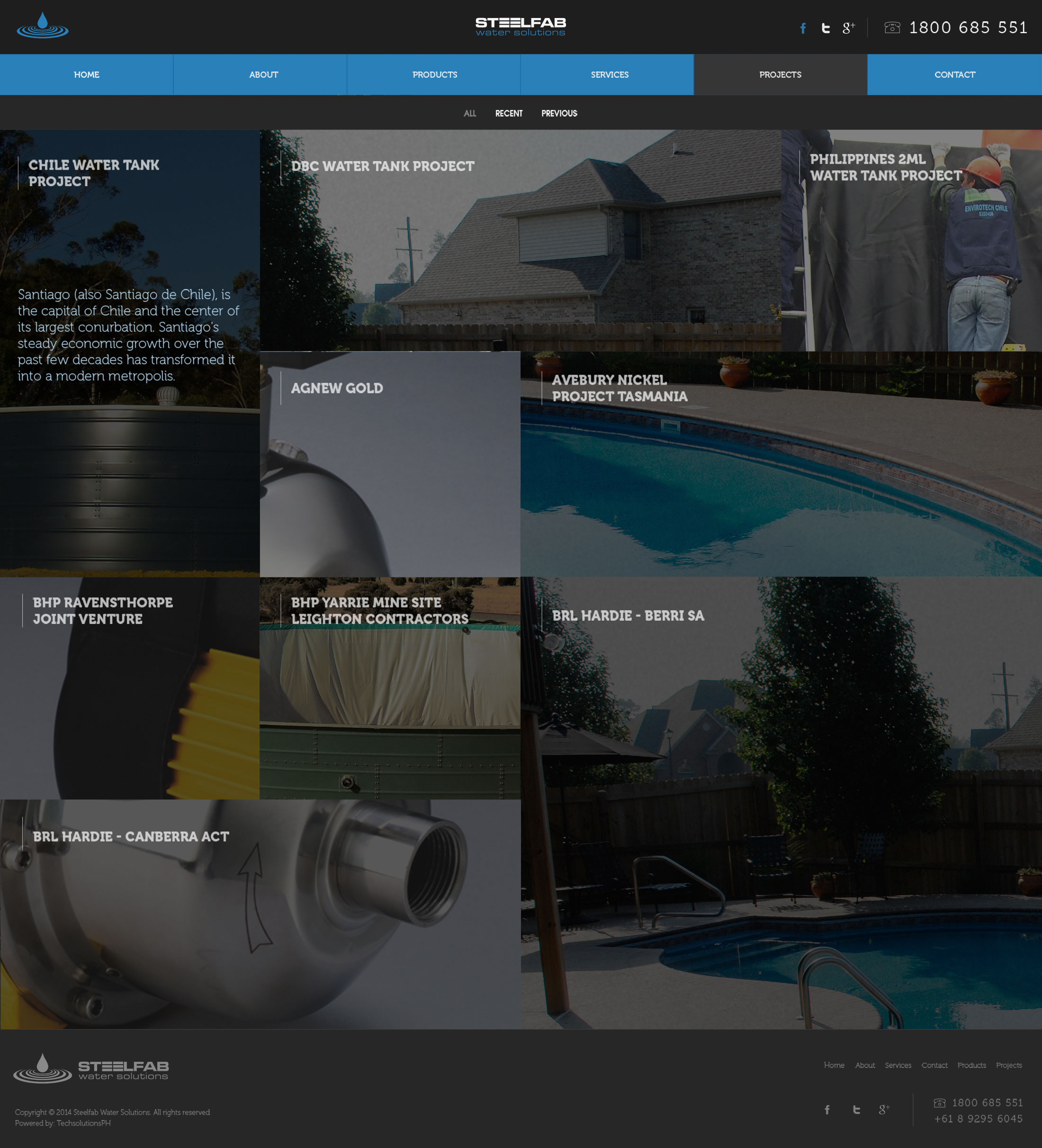1042x1148 pixels.
Task: Click the Steelfab logo in footer
Action: (91, 1068)
